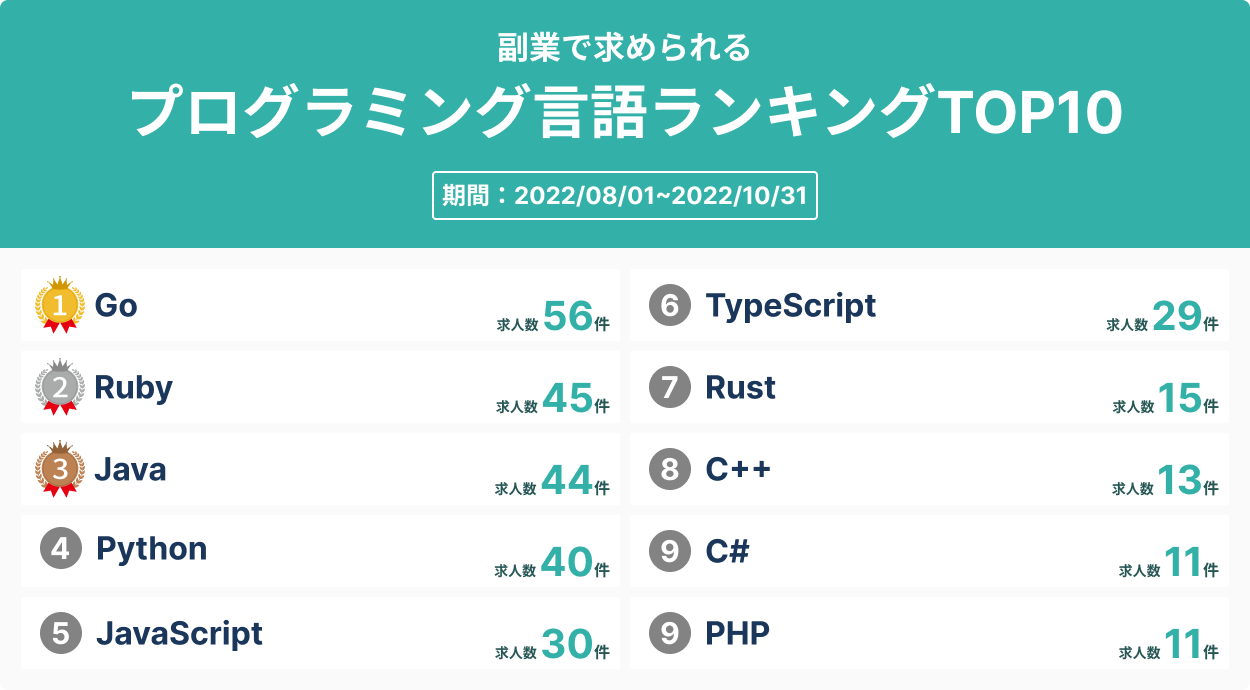Screen dimensions: 1250x690
Task: Open the Ruby language entry
Action: pyautogui.click(x=133, y=387)
